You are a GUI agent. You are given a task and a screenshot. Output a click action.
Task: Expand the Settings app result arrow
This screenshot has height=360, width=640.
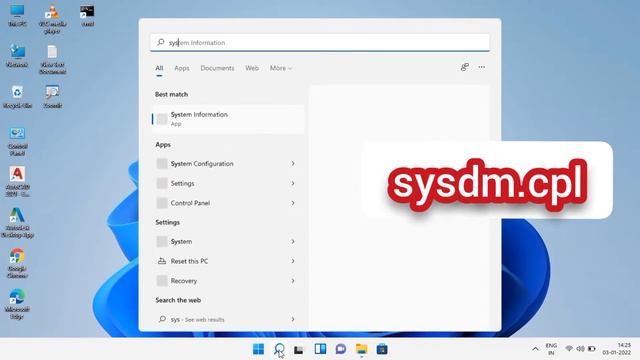293,183
